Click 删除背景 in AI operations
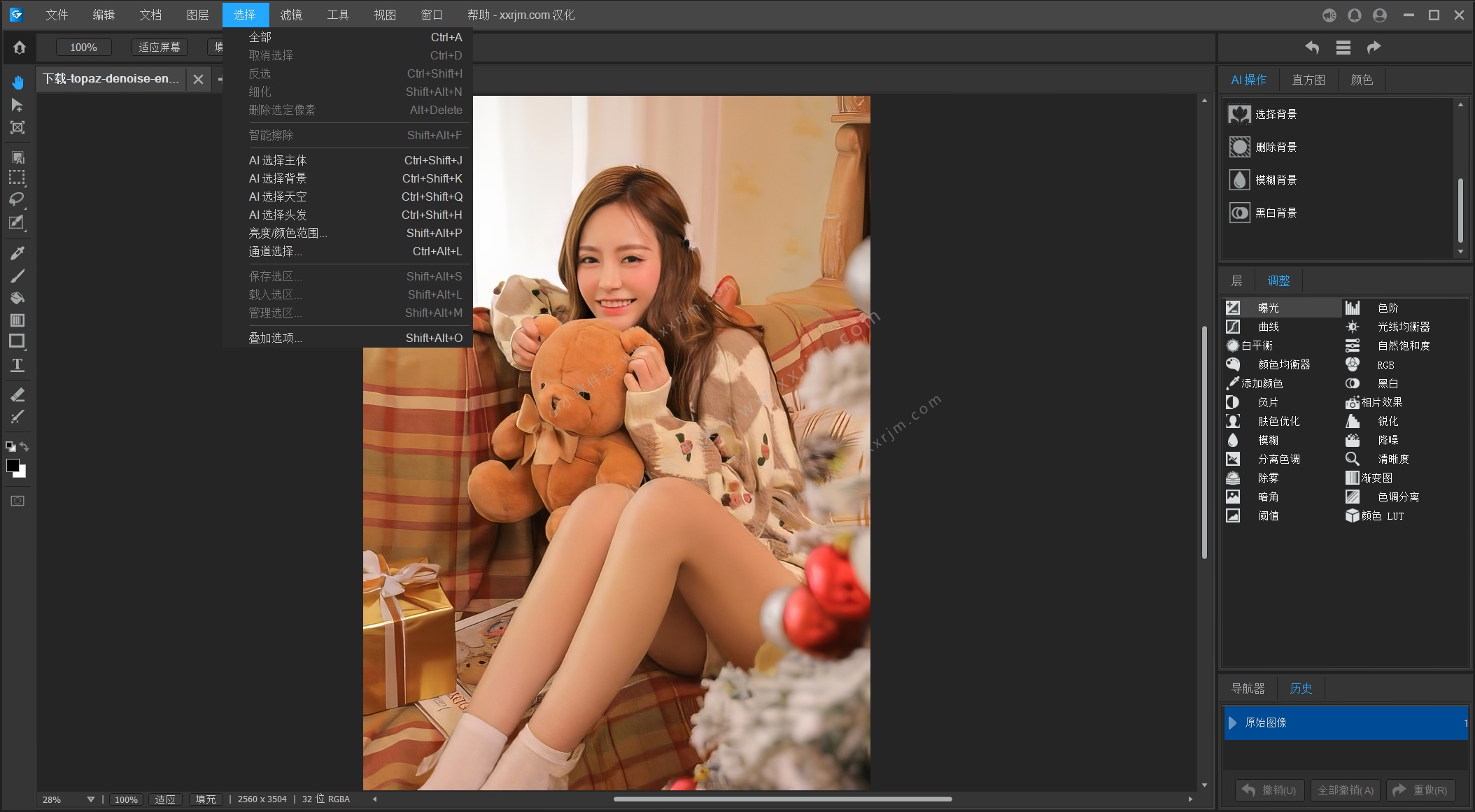 coord(1275,147)
